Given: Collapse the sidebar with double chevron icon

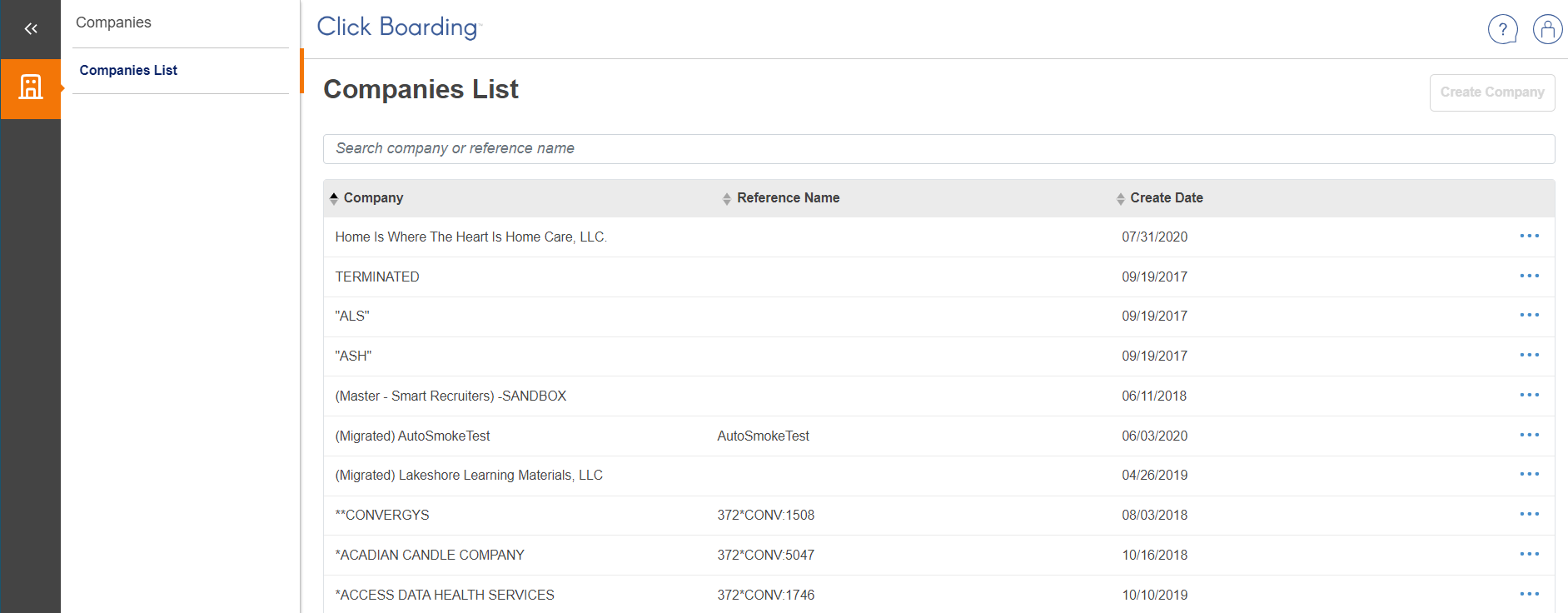Looking at the screenshot, I should (31, 29).
